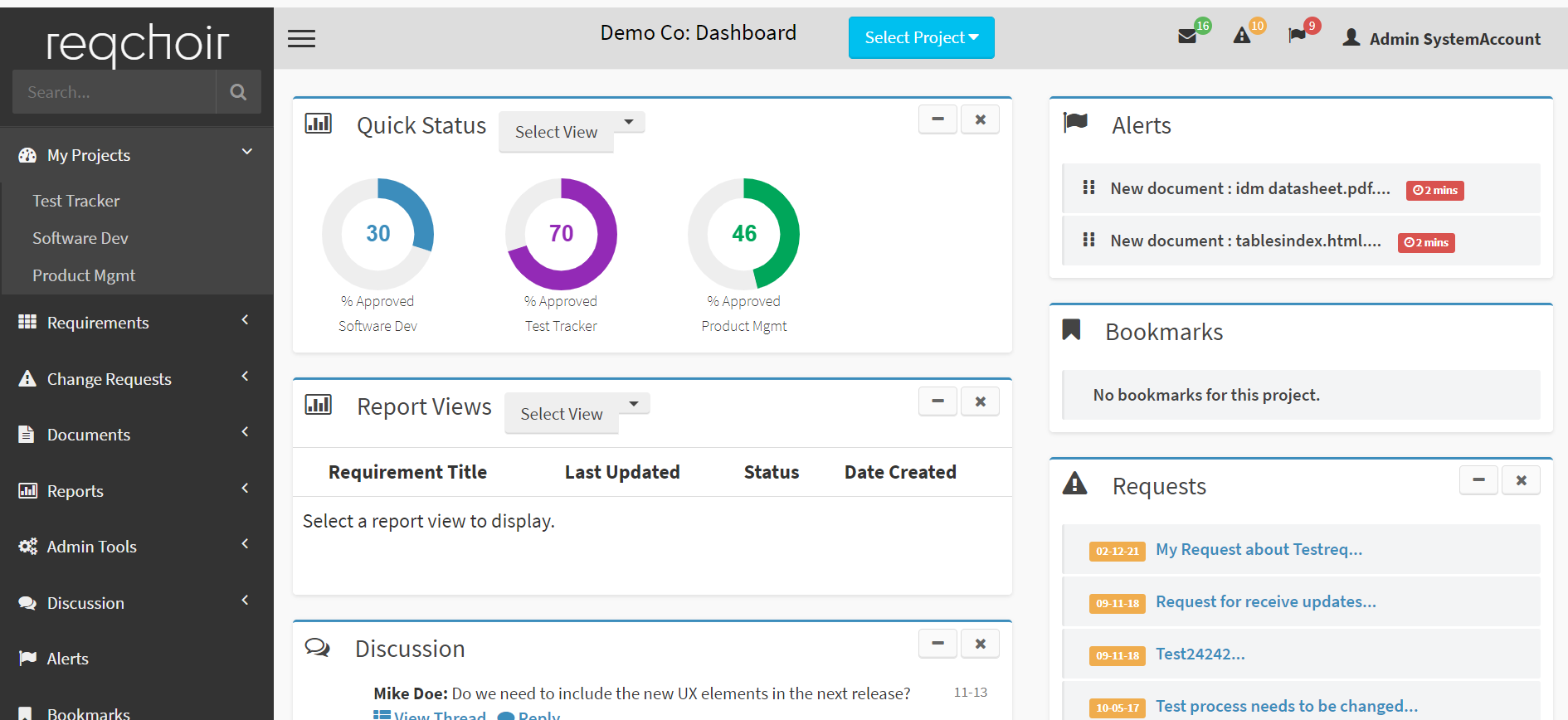1568x720 pixels.
Task: Sort by Status column header
Action: coord(772,472)
